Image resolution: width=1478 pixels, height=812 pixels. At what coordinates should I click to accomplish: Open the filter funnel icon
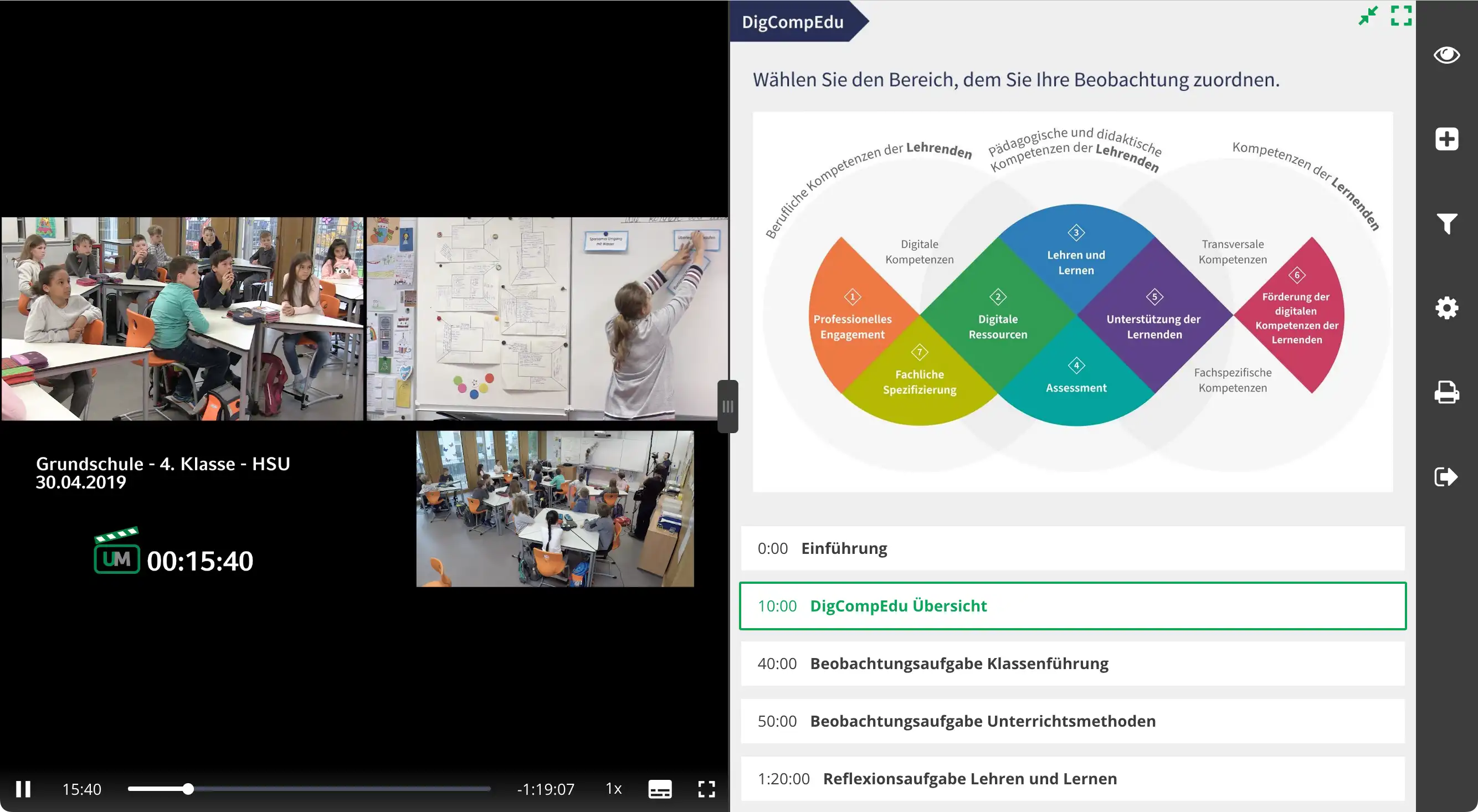tap(1446, 223)
